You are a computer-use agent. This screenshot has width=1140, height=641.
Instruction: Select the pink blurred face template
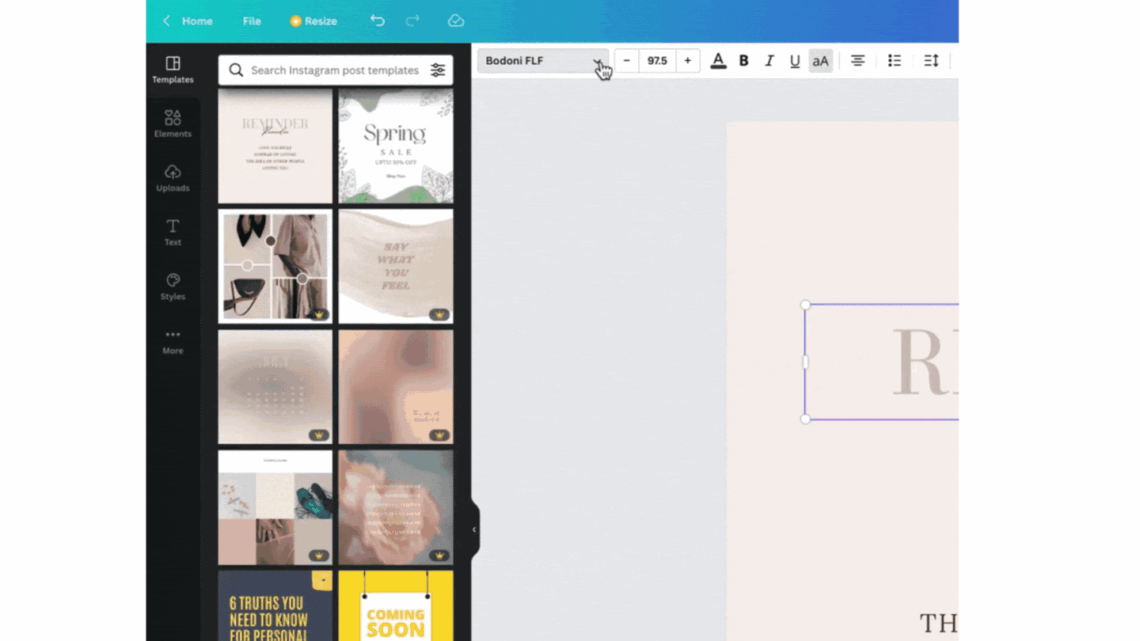(396, 387)
